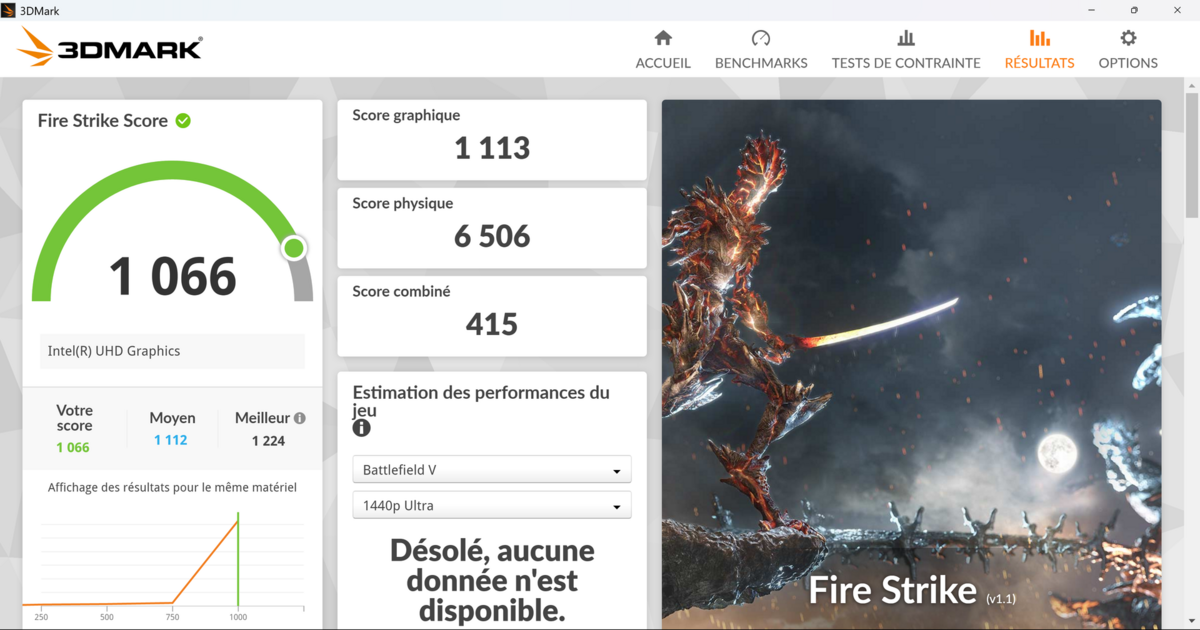Click the green score gauge knob
1200x630 pixels.
294,248
